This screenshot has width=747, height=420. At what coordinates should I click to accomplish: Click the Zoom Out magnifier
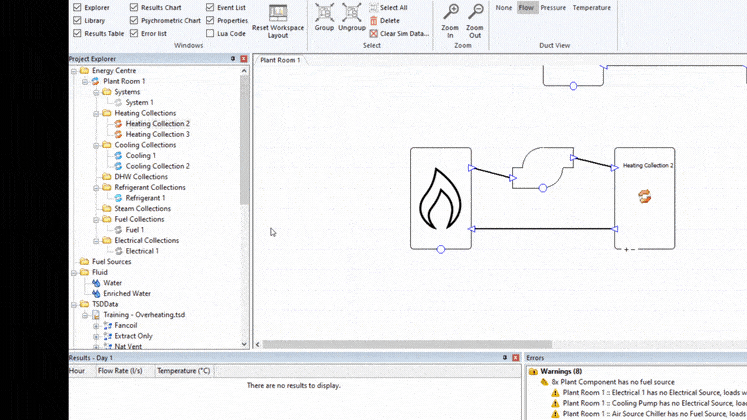pos(475,12)
